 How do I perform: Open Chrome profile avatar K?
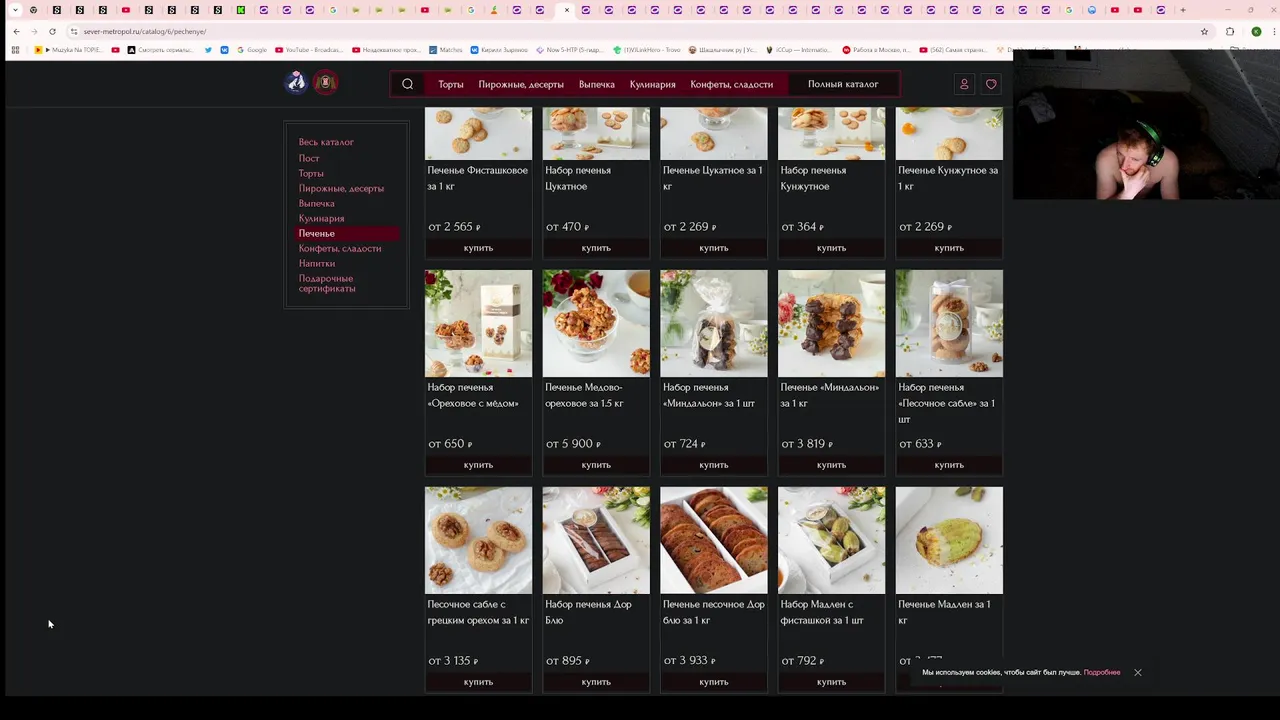click(x=1256, y=31)
